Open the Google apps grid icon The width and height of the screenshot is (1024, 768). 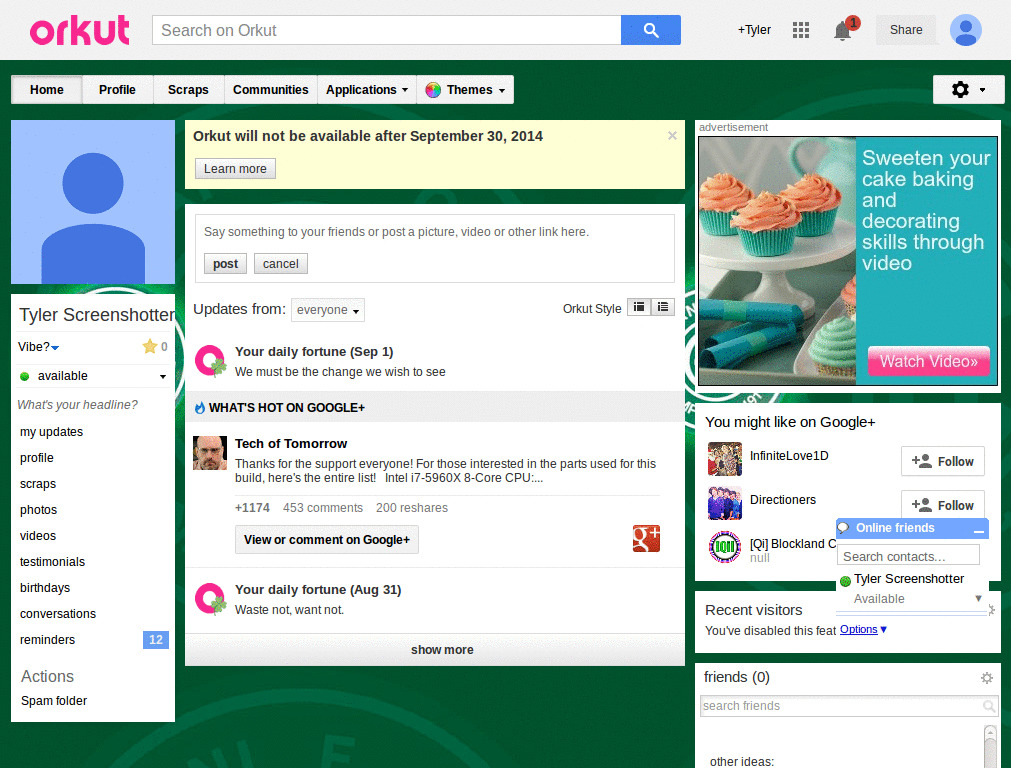pos(801,30)
